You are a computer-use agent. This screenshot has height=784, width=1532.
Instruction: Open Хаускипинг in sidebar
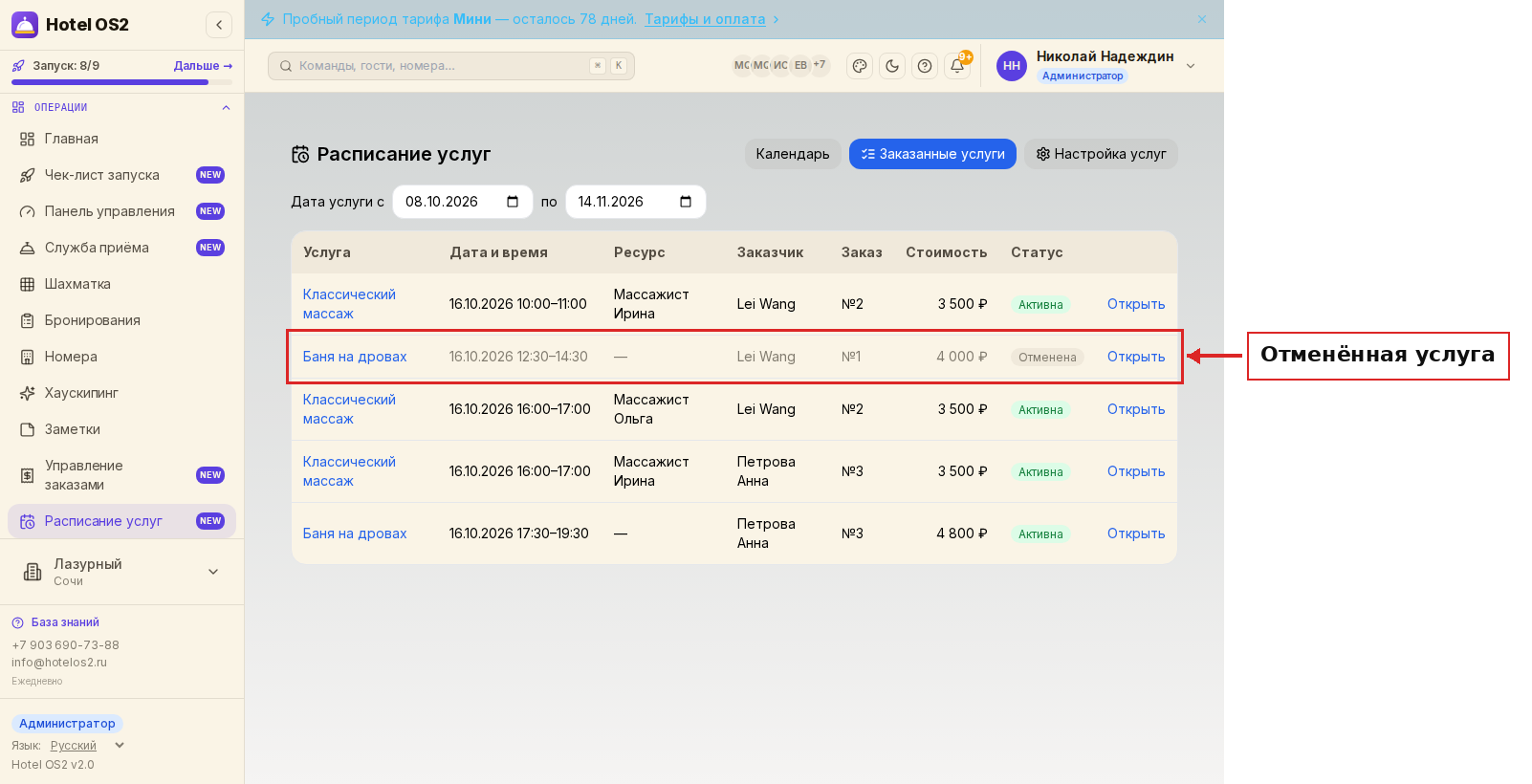121,393
